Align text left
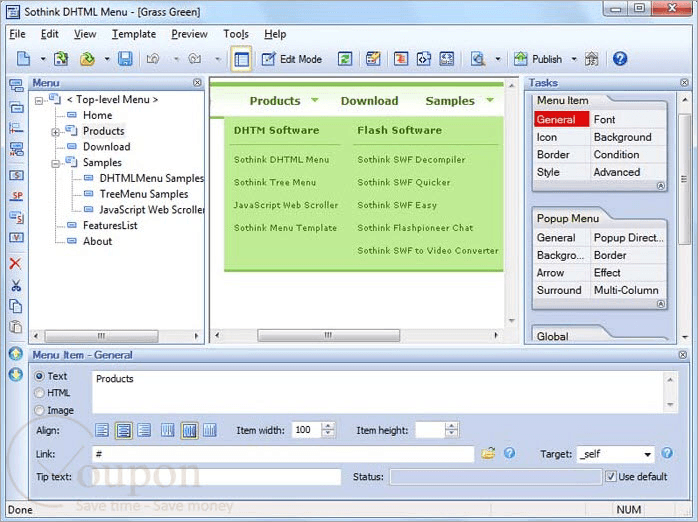The height and width of the screenshot is (522, 698). pos(102,430)
